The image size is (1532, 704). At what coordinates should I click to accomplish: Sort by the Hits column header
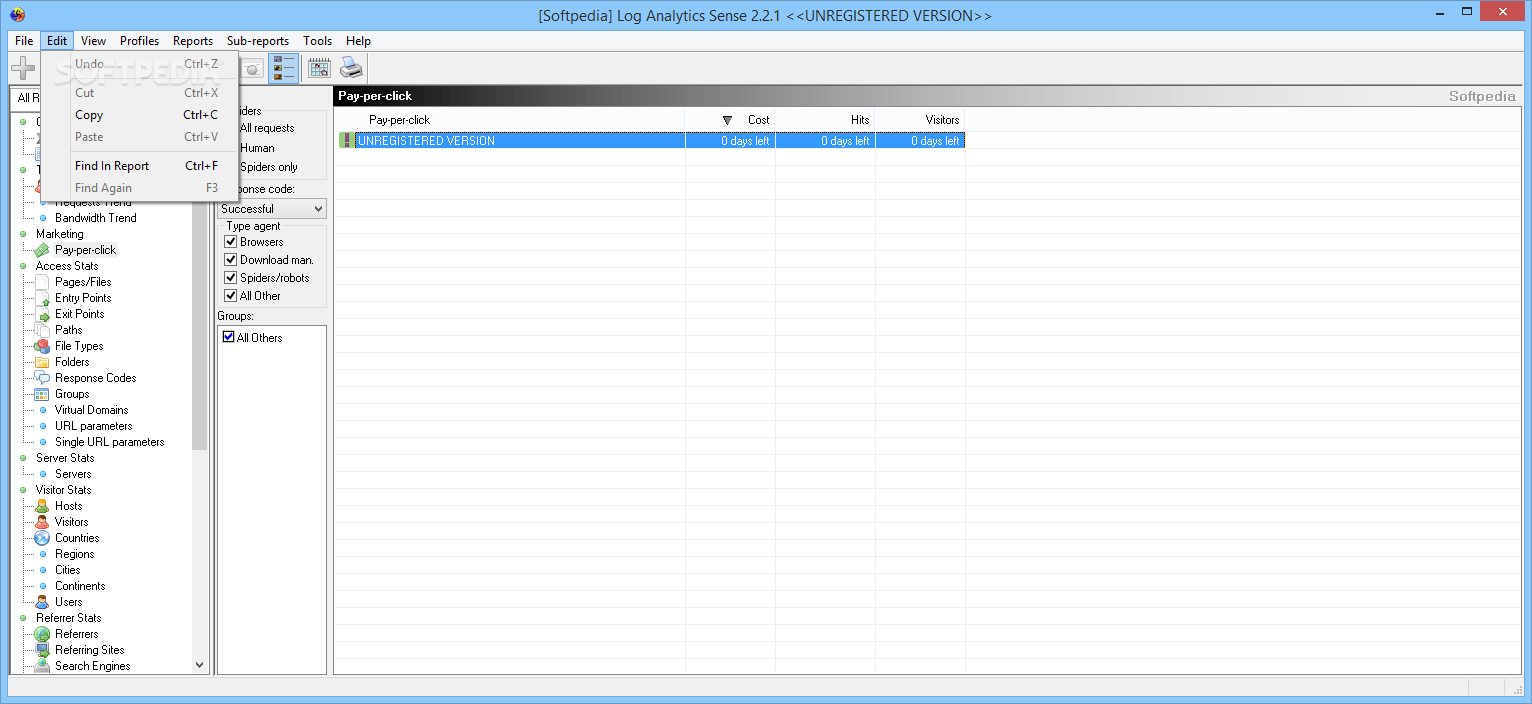click(x=825, y=120)
